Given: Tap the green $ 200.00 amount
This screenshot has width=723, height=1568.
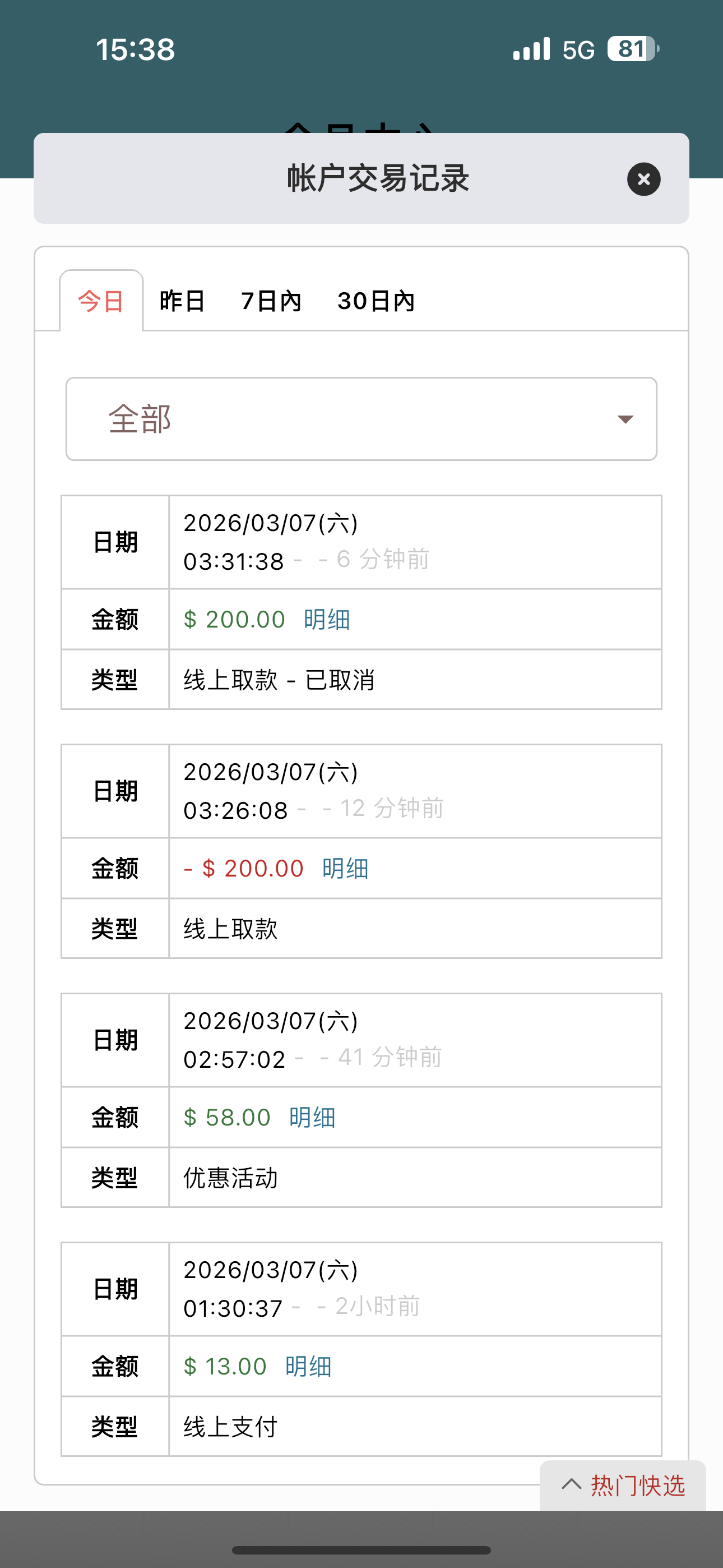Looking at the screenshot, I should tap(234, 620).
